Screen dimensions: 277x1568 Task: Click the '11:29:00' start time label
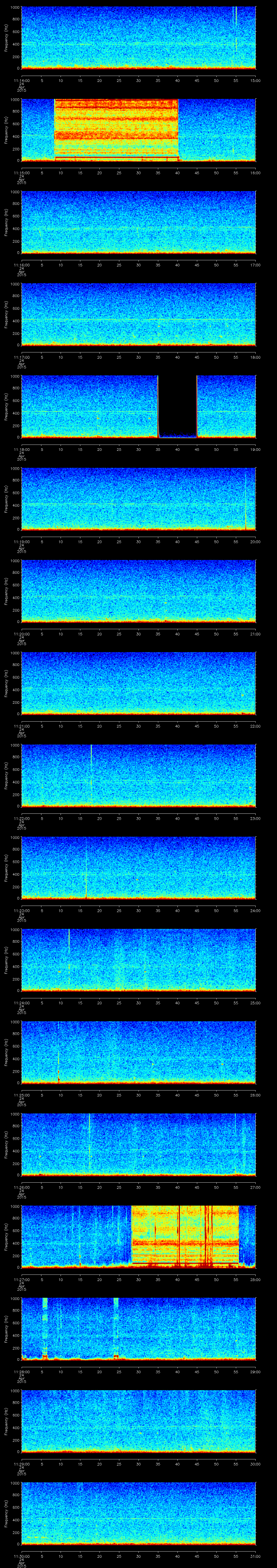pos(21,1463)
